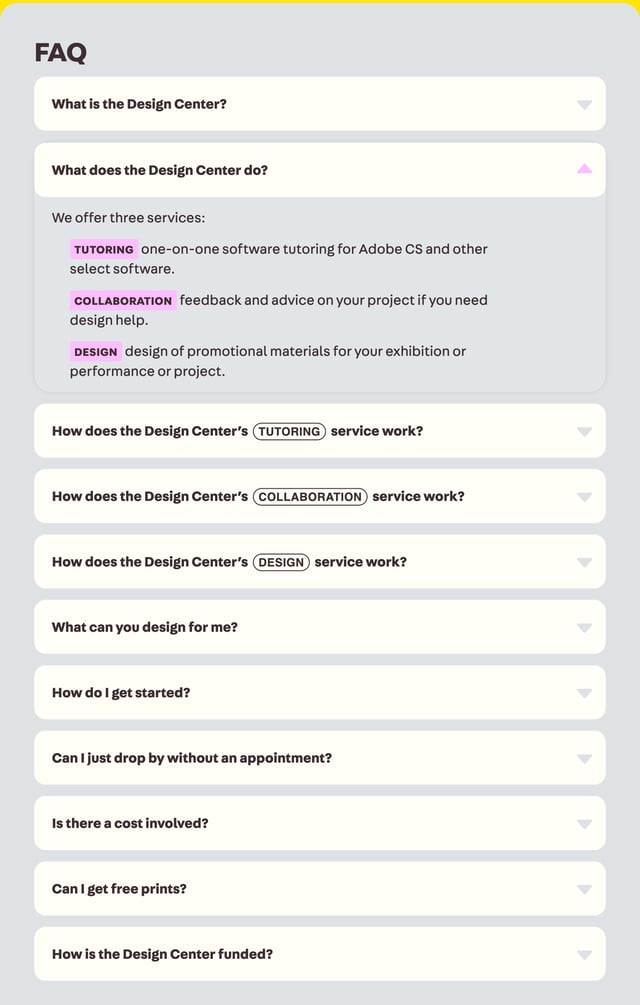Click the chevron on the TUTORING service question
This screenshot has height=1005, width=640.
[583, 431]
